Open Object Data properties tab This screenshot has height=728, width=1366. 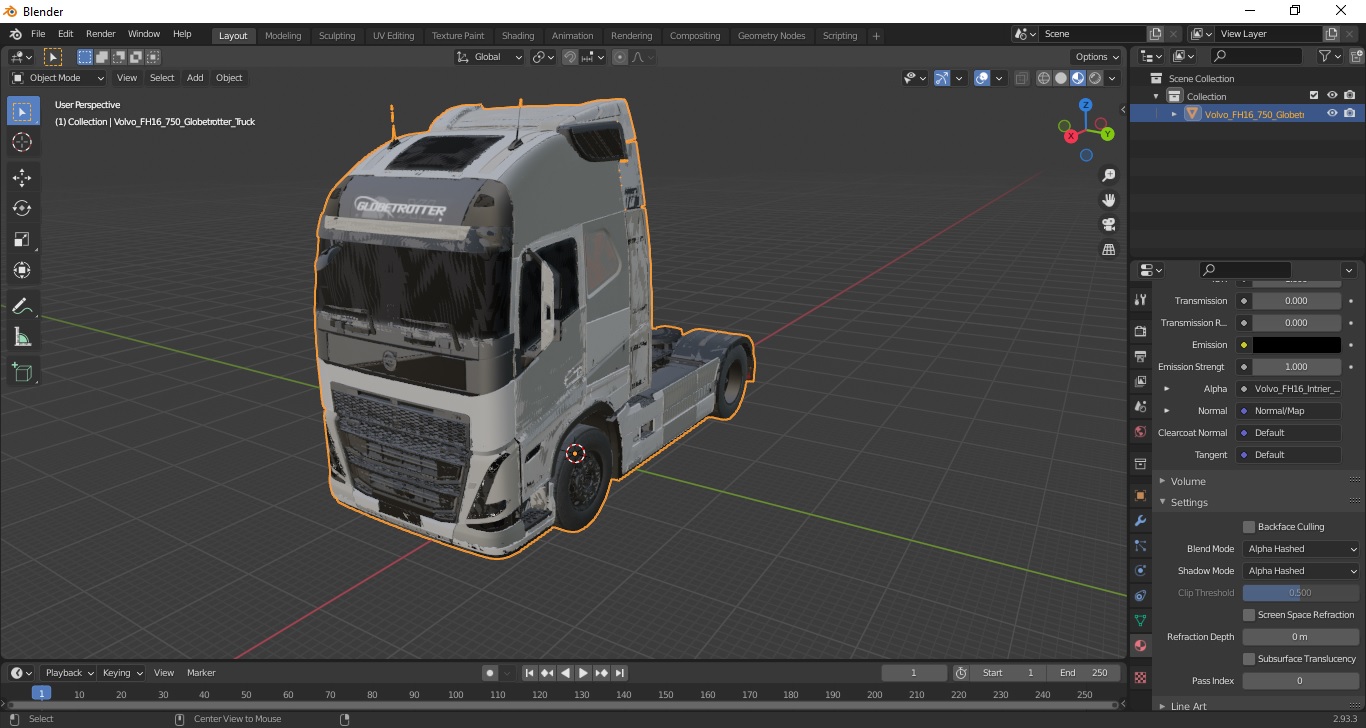pos(1140,620)
